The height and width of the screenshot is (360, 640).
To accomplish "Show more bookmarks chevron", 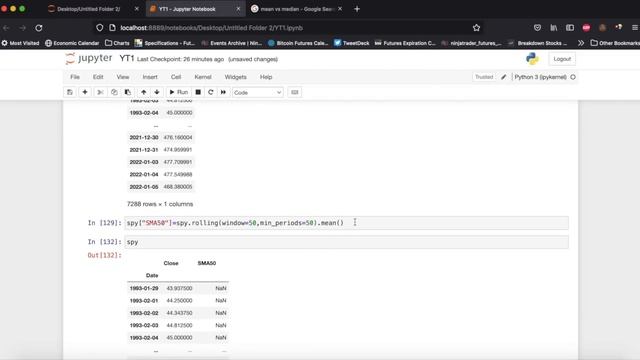I will pos(581,43).
